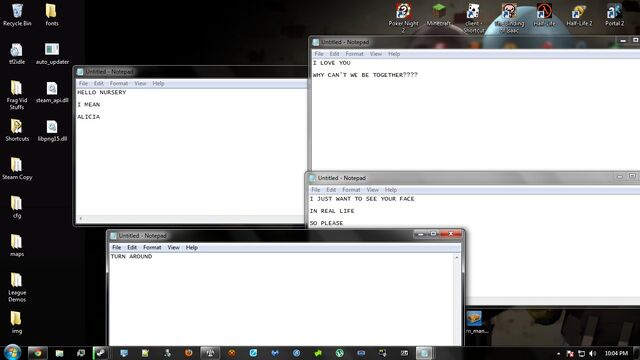Close the TURN AROUND Notepad window

click(451, 234)
